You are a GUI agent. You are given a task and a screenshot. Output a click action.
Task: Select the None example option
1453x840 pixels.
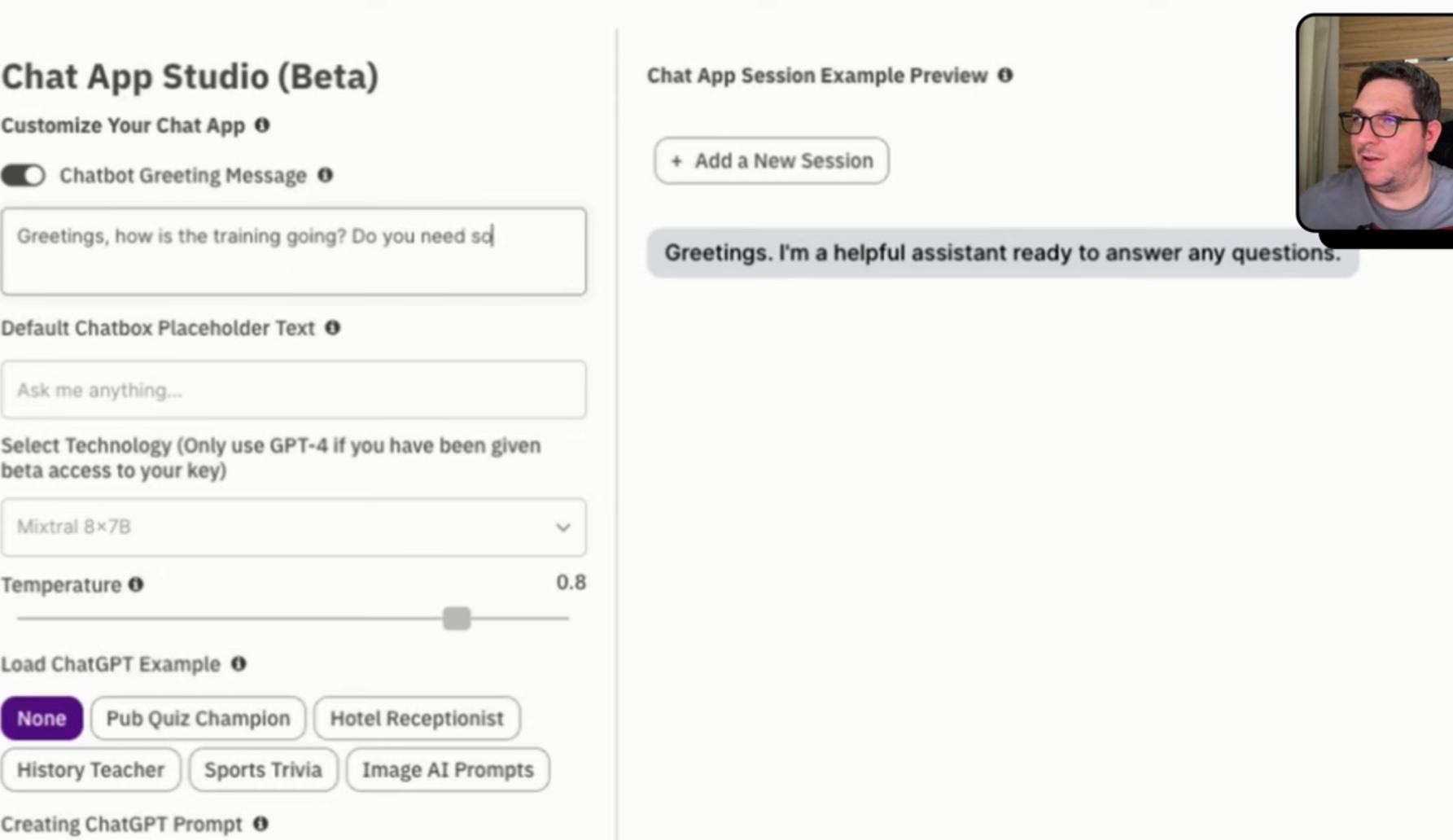[x=42, y=718]
